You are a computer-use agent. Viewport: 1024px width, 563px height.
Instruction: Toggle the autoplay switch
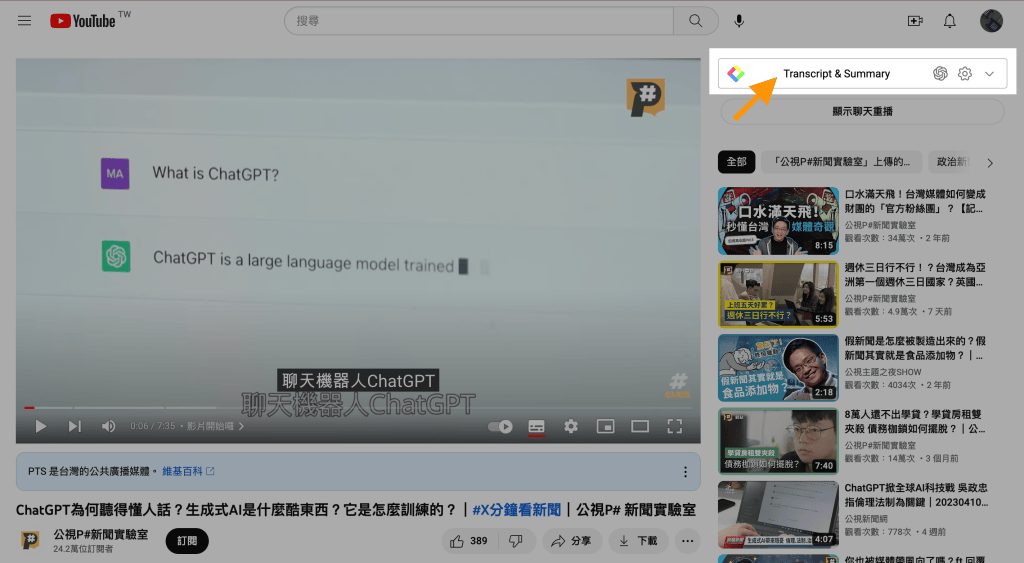click(501, 426)
